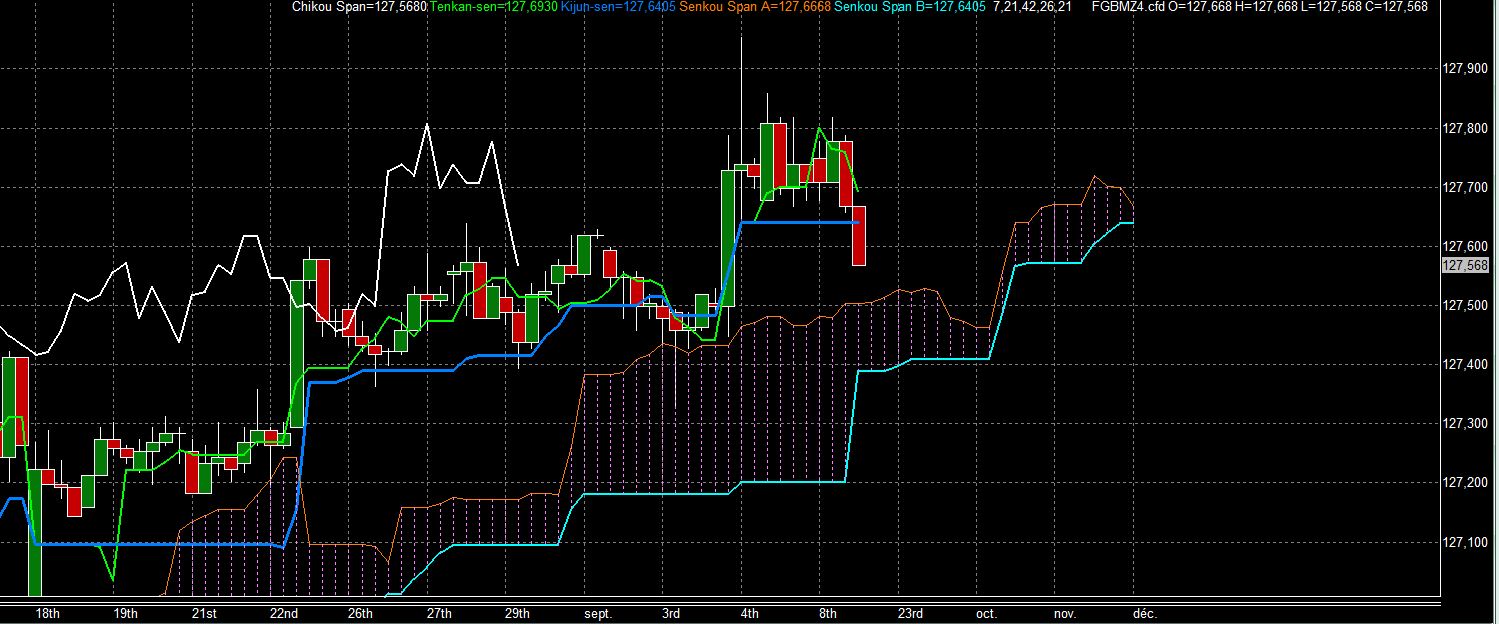Click the déc. month label on time axis
Viewport: 1499px width, 624px height.
[x=1143, y=613]
